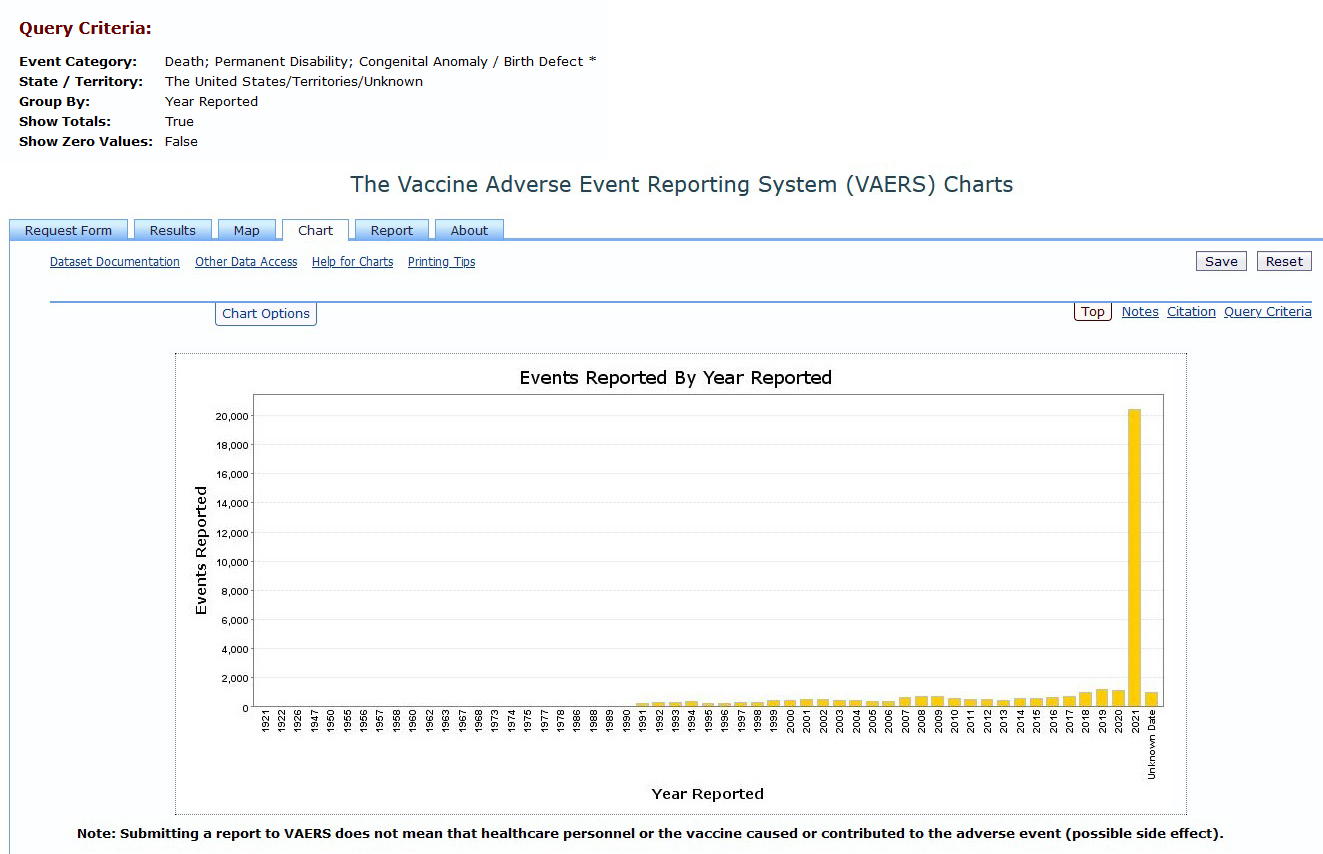This screenshot has height=854, width=1323.
Task: Jump to the Notes section
Action: (1140, 312)
